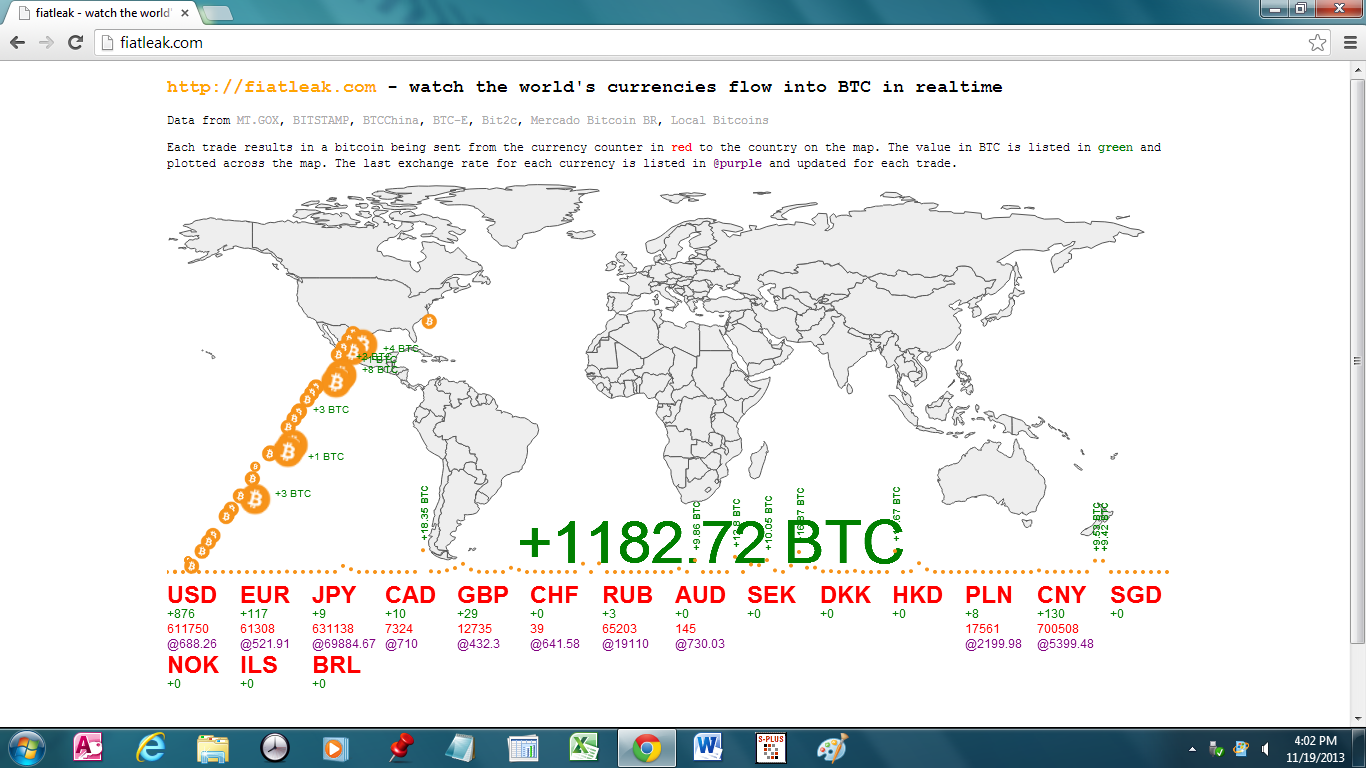Click the ILS currency label

point(259,665)
